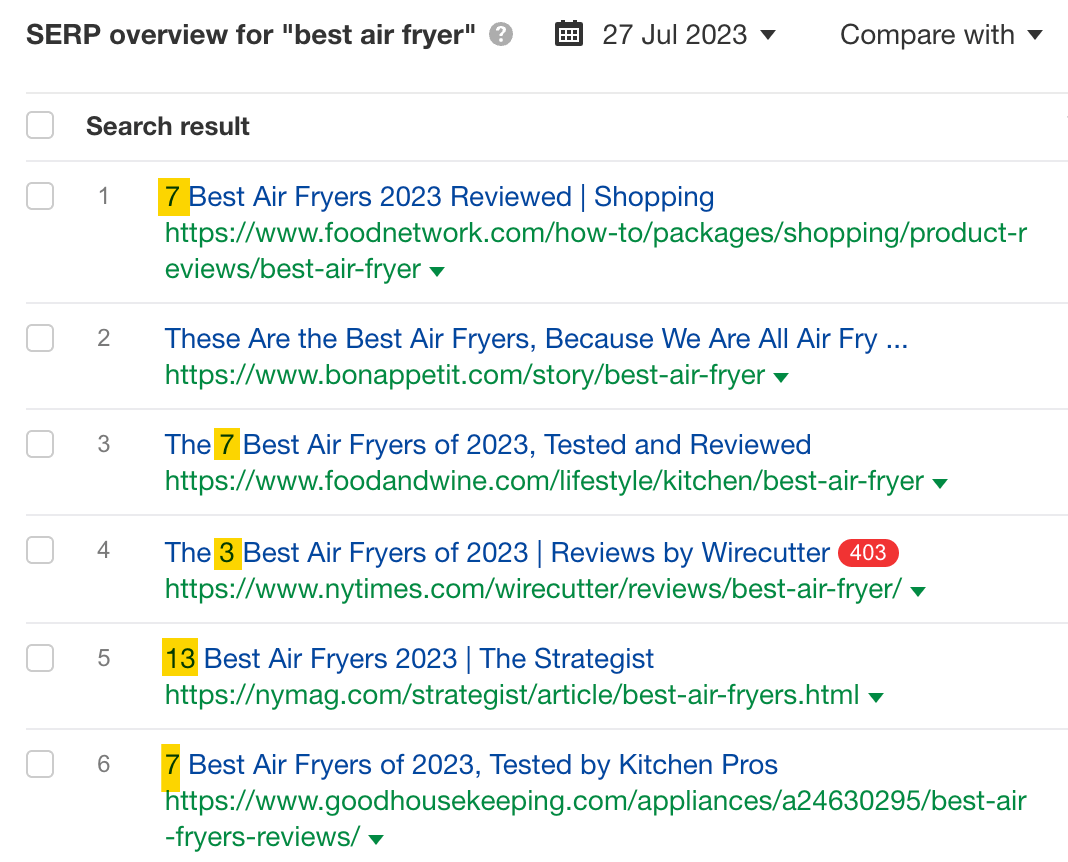Click the 13 Best Air Fryers Strategist link
The image size is (1068, 862).
tap(408, 658)
